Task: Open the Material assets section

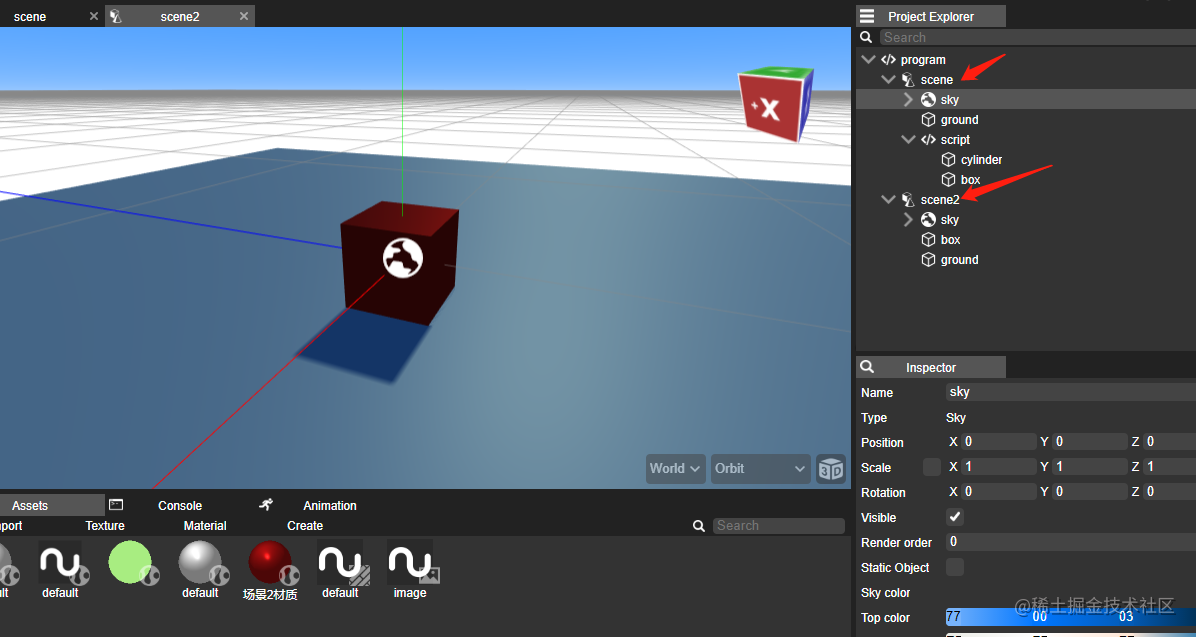Action: [x=204, y=525]
